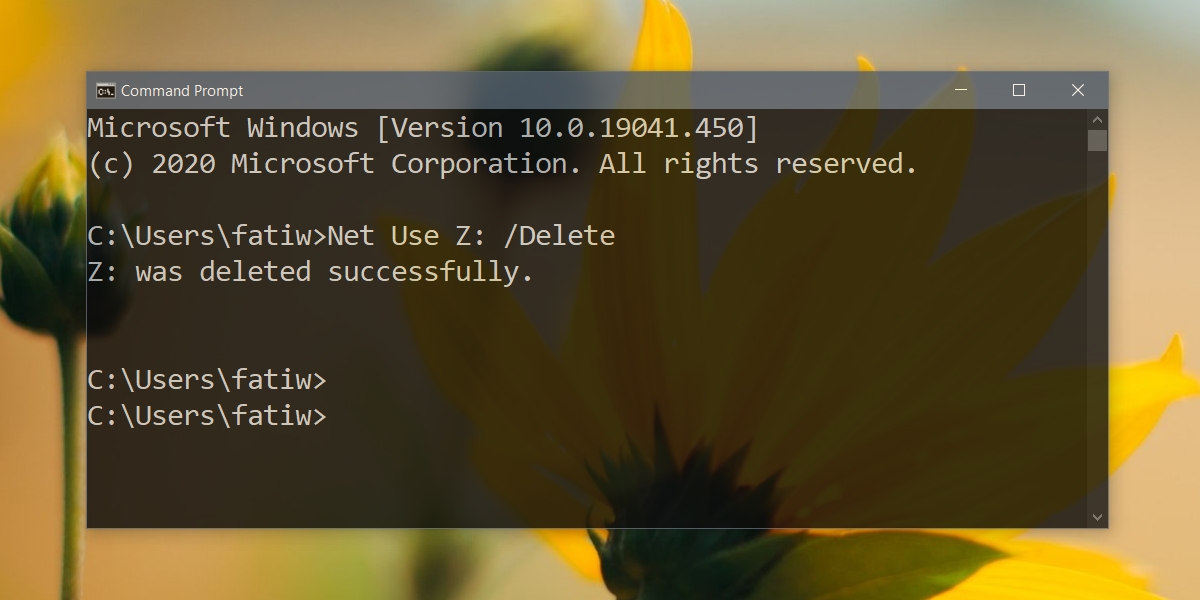Click empty title bar area
Screen dimensions: 1200x600
pos(590,90)
